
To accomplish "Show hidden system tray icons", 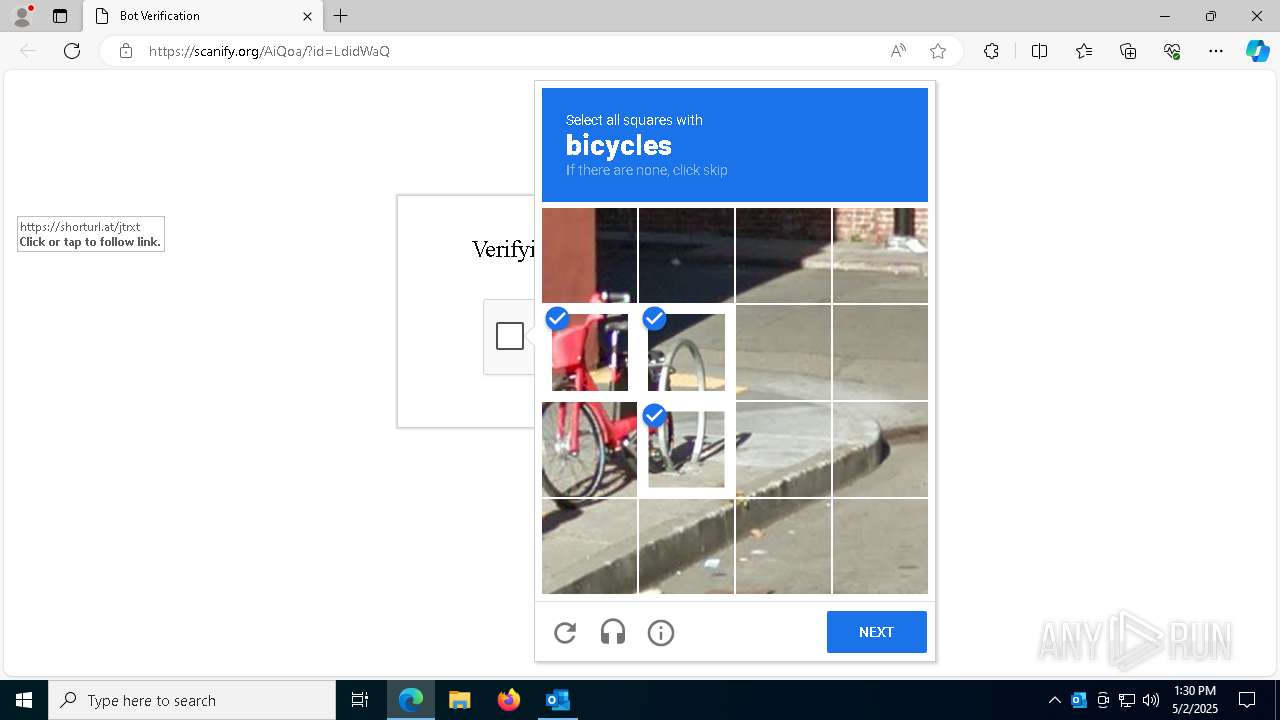I will click(x=1054, y=700).
